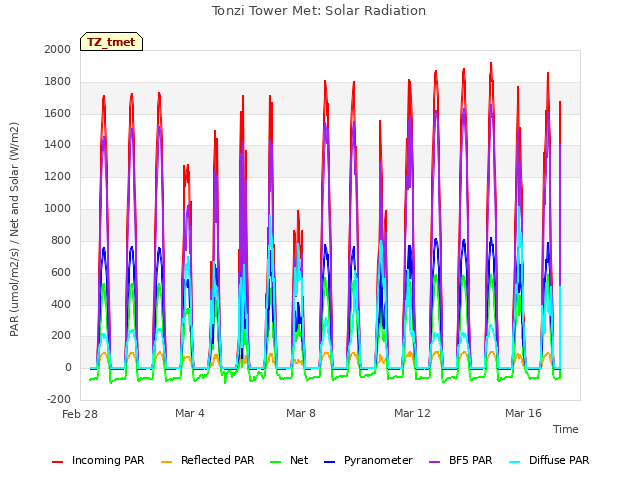Click the 1600 y-axis tick label

(x=58, y=113)
